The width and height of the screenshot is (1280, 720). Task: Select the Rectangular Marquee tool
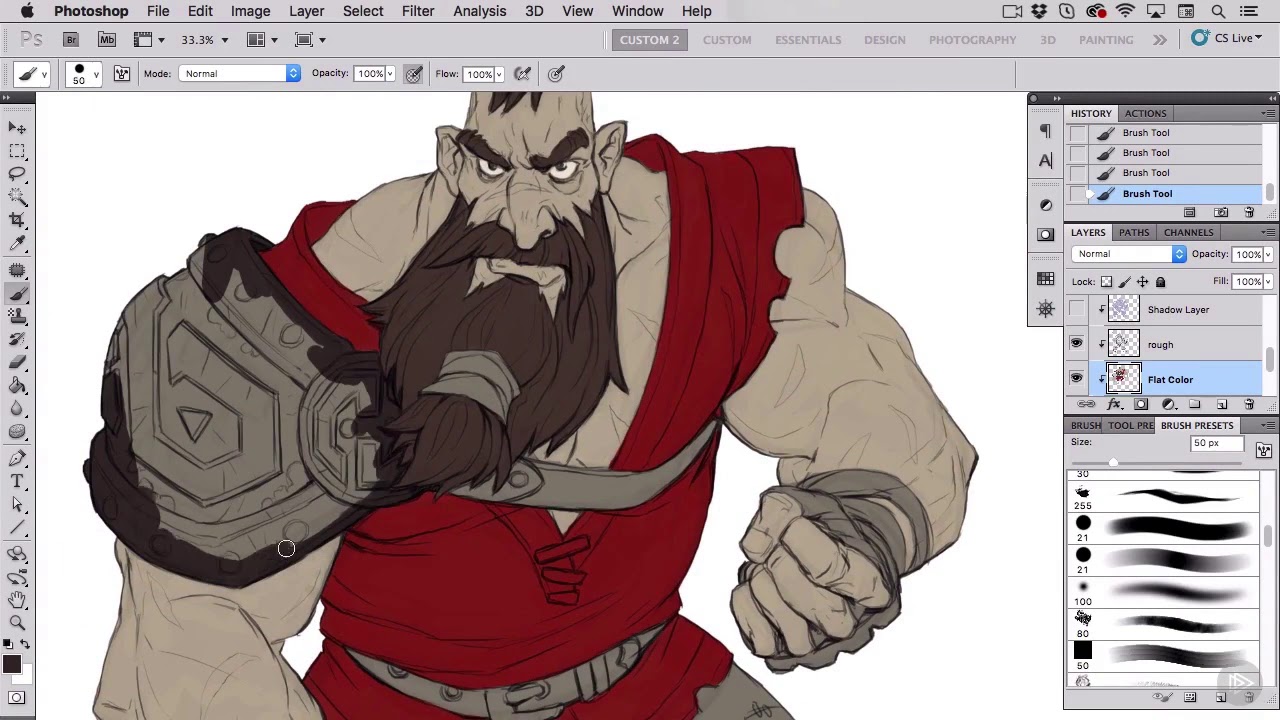17,151
